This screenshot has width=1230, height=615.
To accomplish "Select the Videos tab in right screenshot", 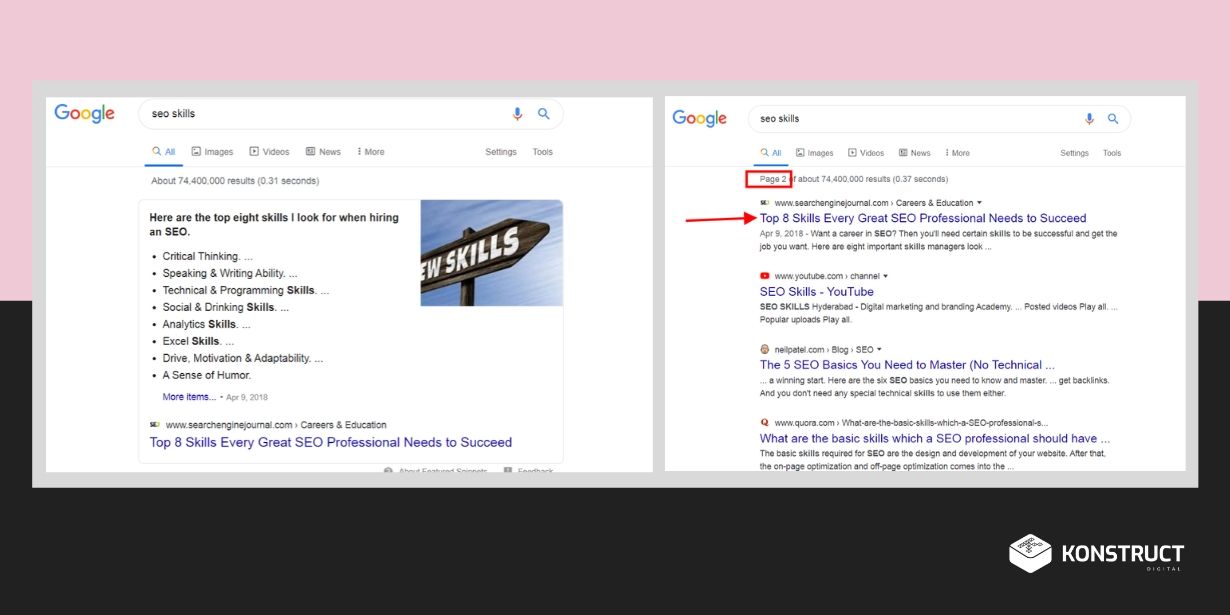I will pyautogui.click(x=866, y=153).
